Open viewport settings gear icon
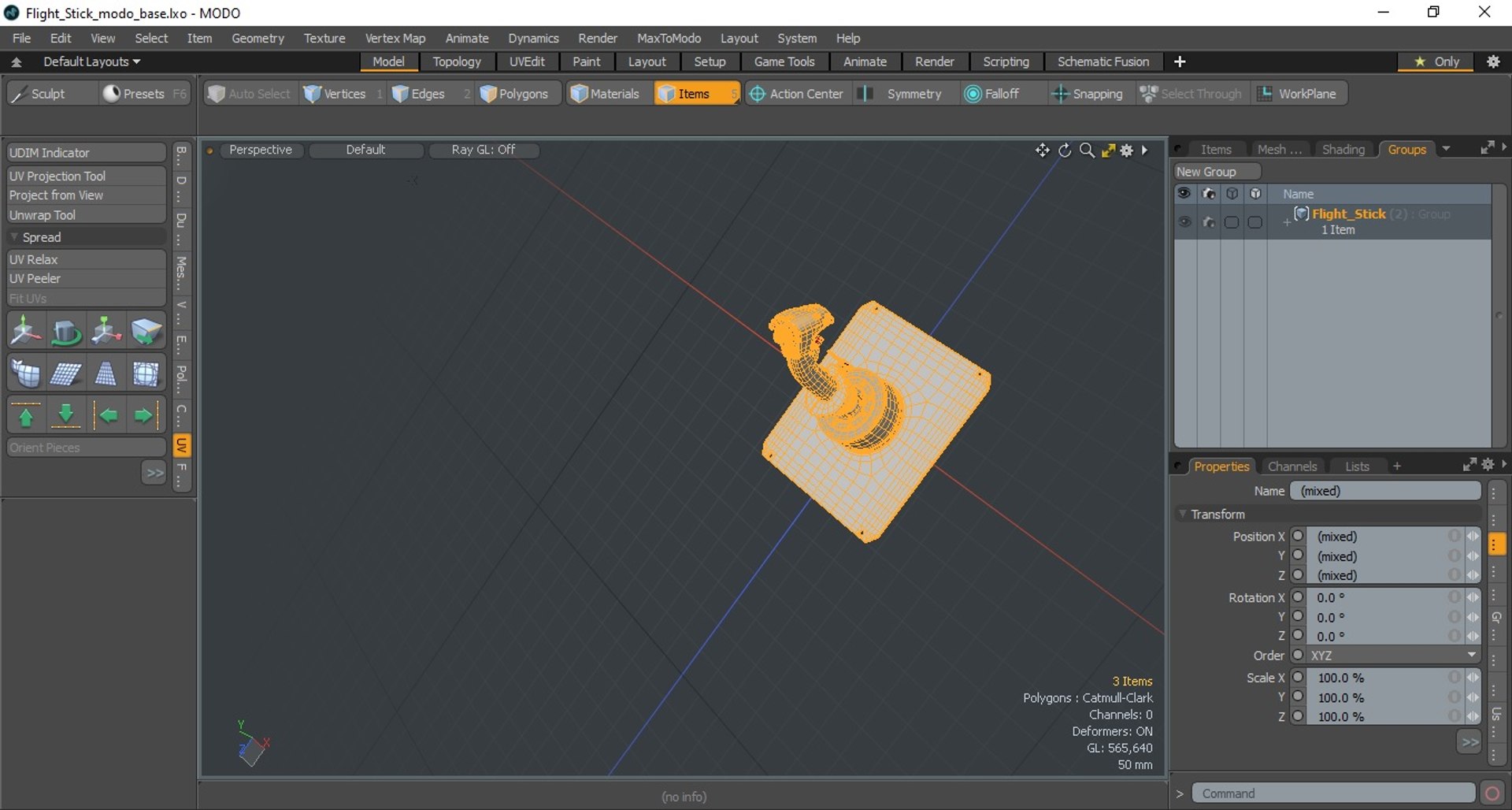 point(1127,150)
